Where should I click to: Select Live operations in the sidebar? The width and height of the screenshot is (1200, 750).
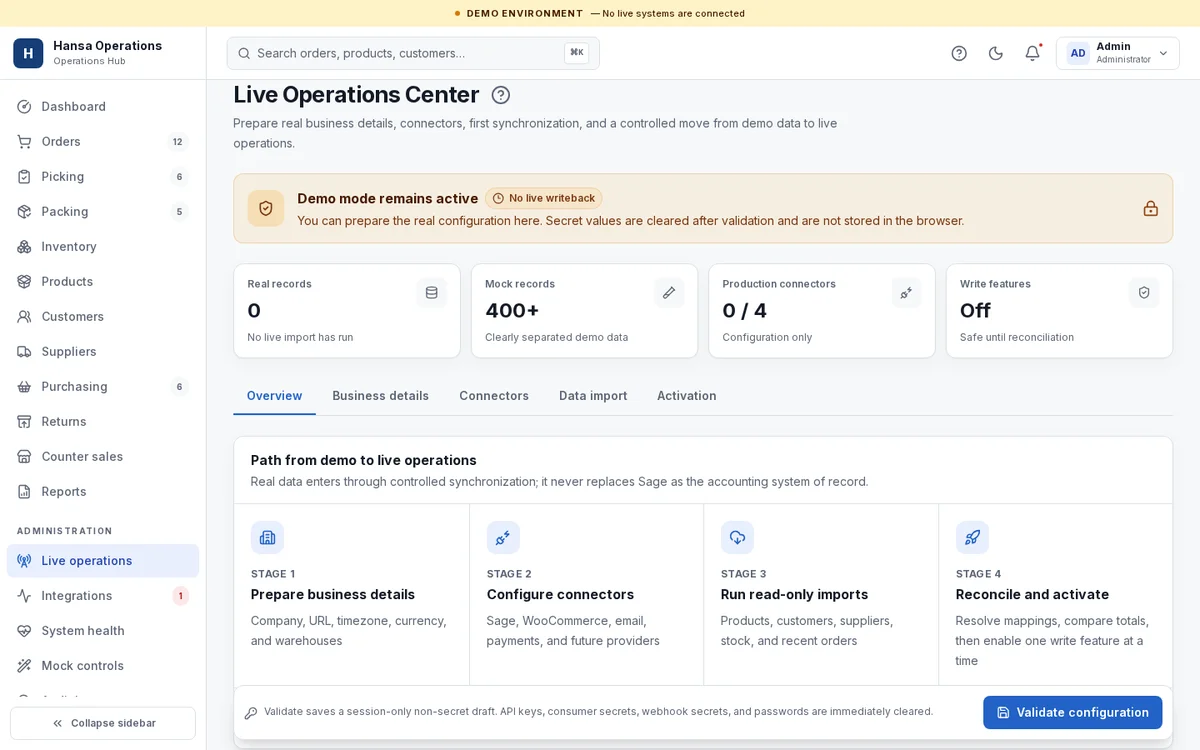[103, 561]
